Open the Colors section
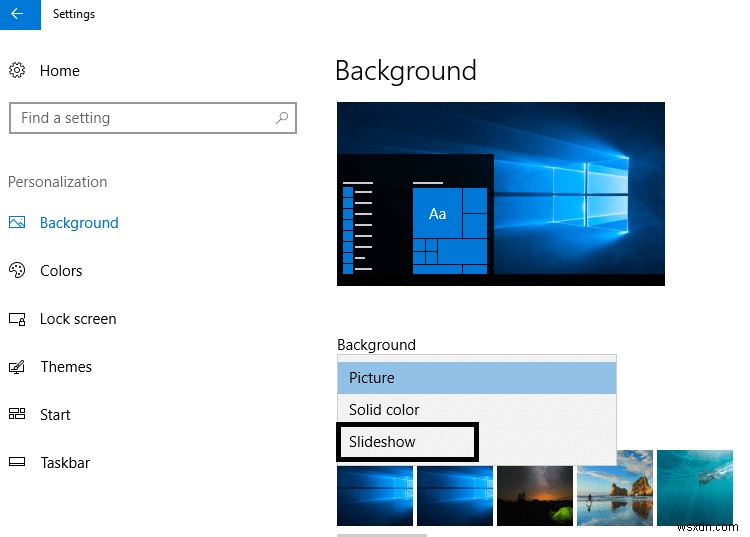The width and height of the screenshot is (750, 537). [61, 271]
